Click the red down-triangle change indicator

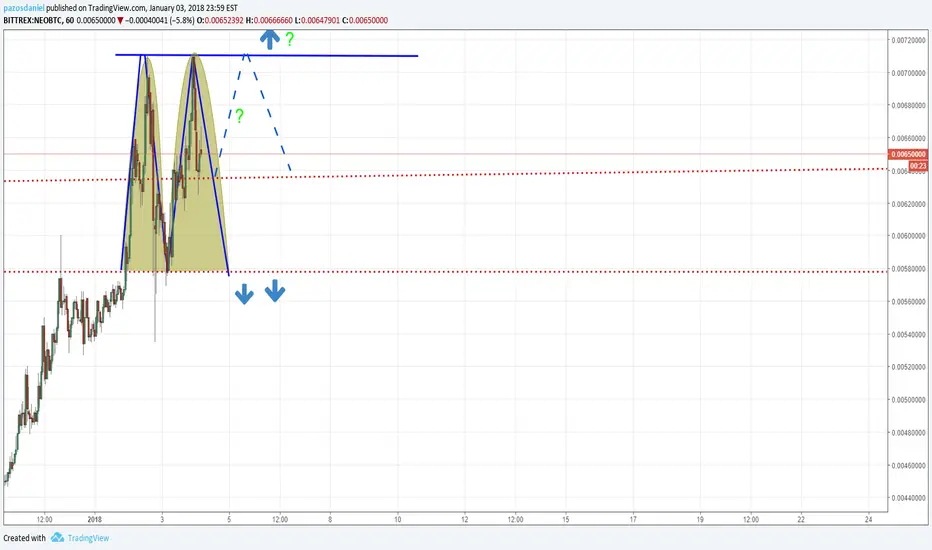120,20
